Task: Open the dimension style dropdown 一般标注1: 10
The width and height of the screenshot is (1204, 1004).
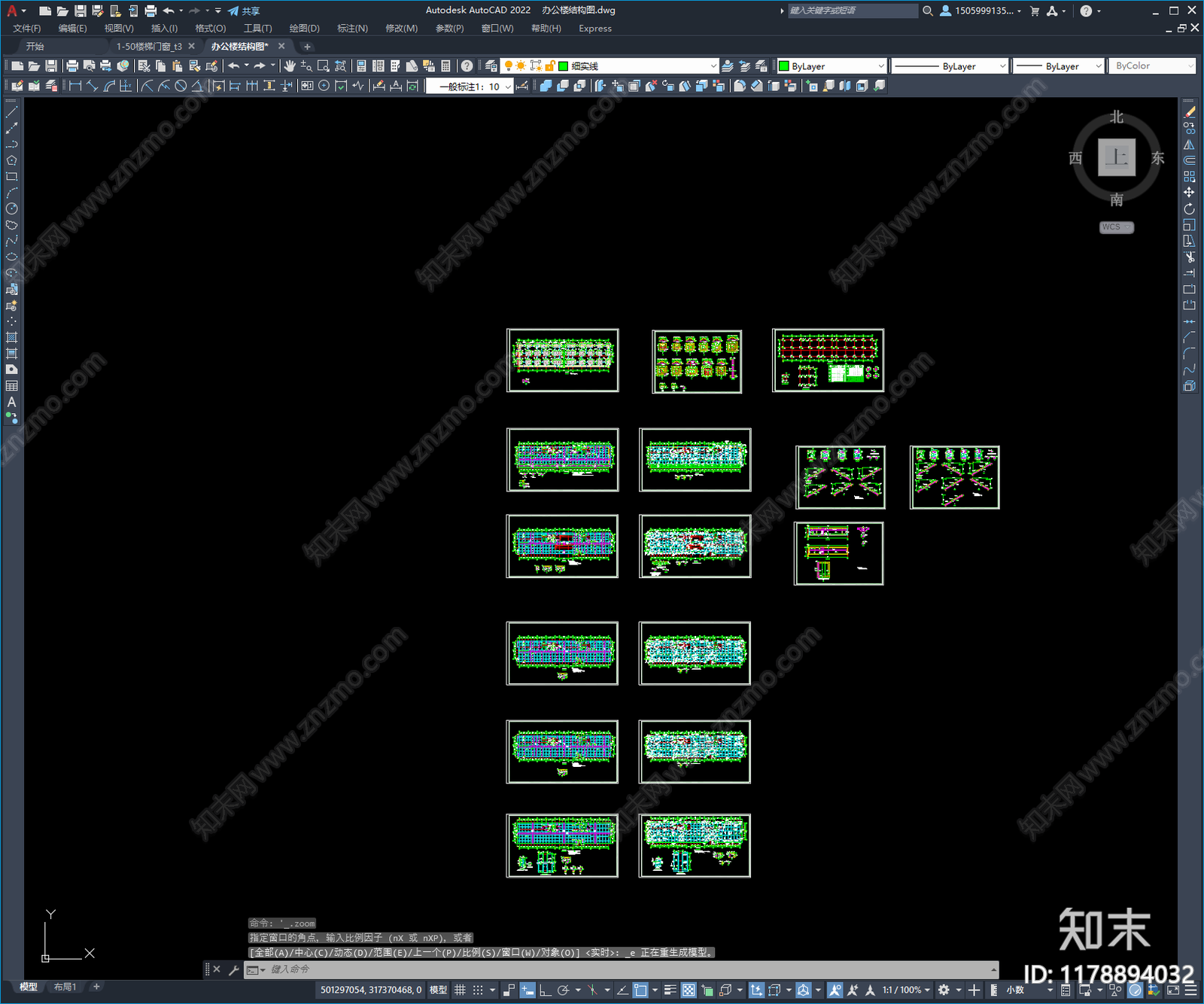Action: (470, 87)
